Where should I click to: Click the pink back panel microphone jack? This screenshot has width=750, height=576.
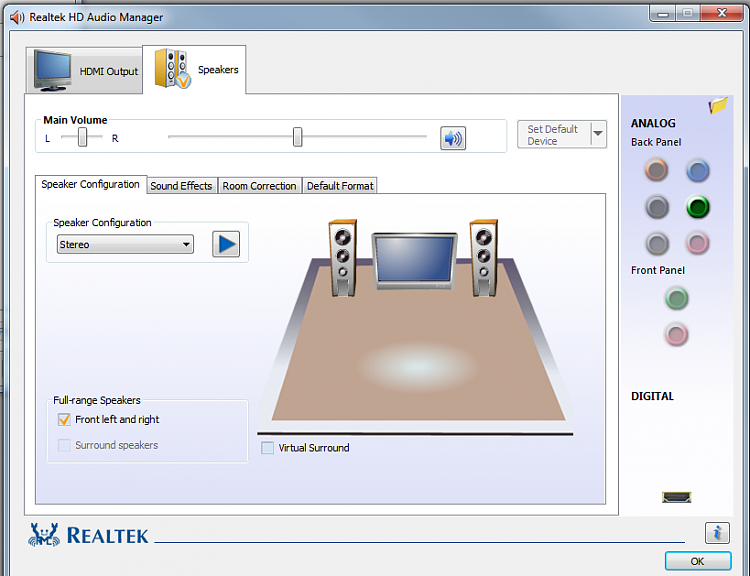[x=697, y=243]
